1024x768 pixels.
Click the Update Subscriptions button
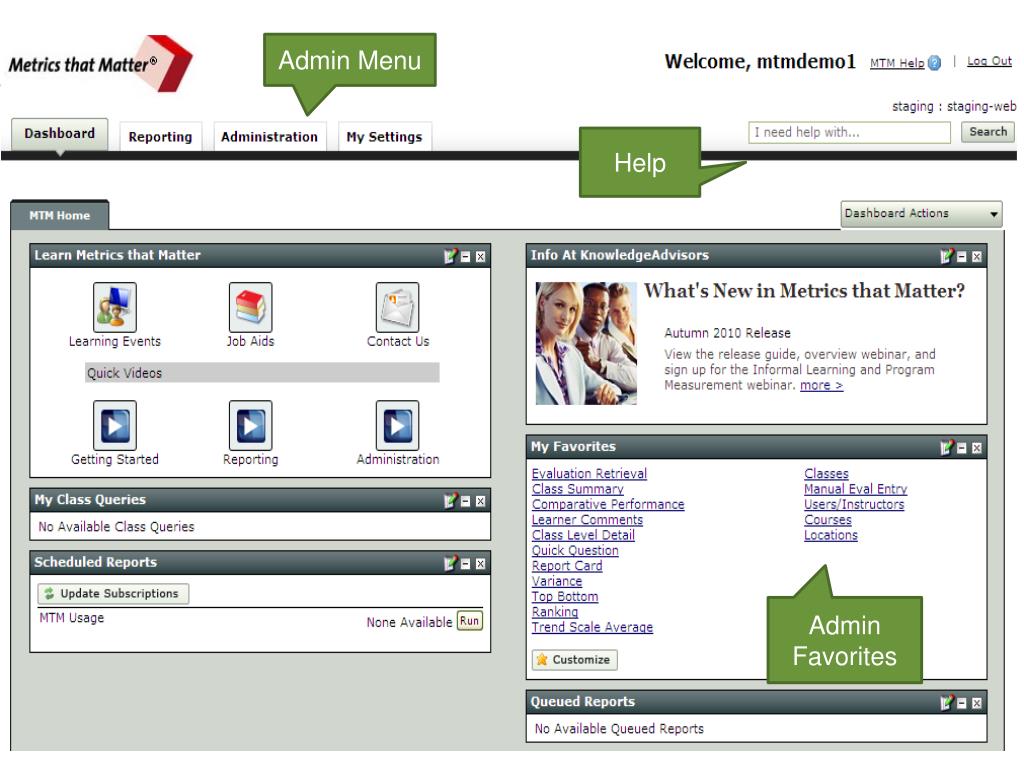click(x=114, y=594)
